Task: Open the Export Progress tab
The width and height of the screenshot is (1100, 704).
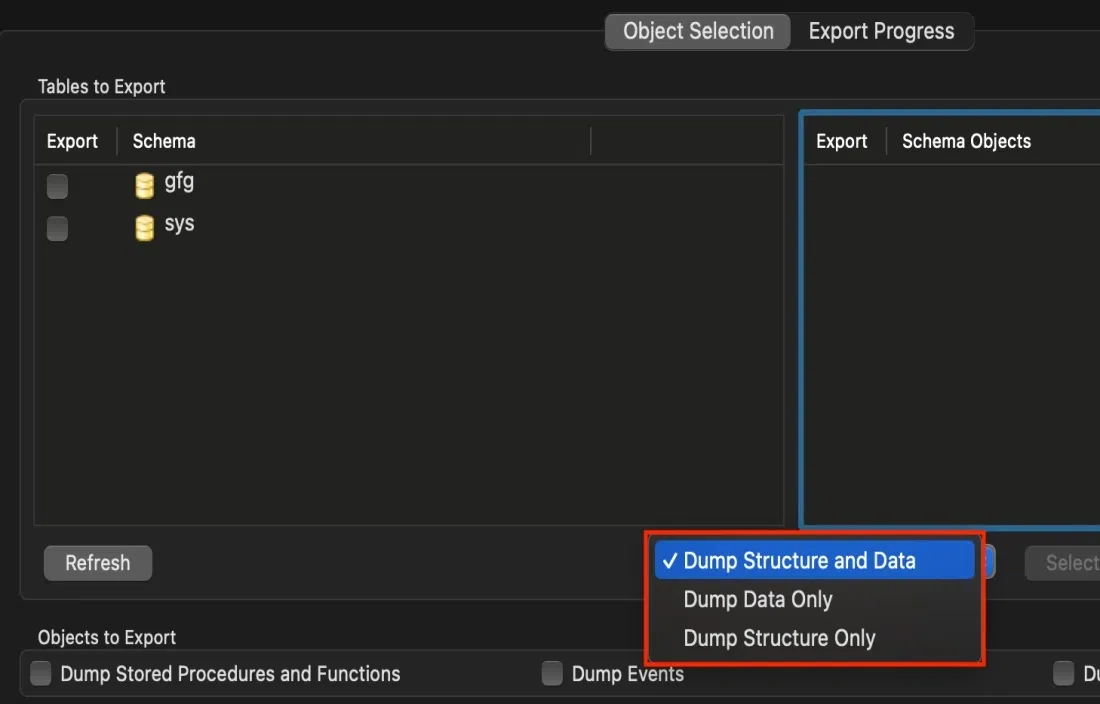Action: (881, 31)
